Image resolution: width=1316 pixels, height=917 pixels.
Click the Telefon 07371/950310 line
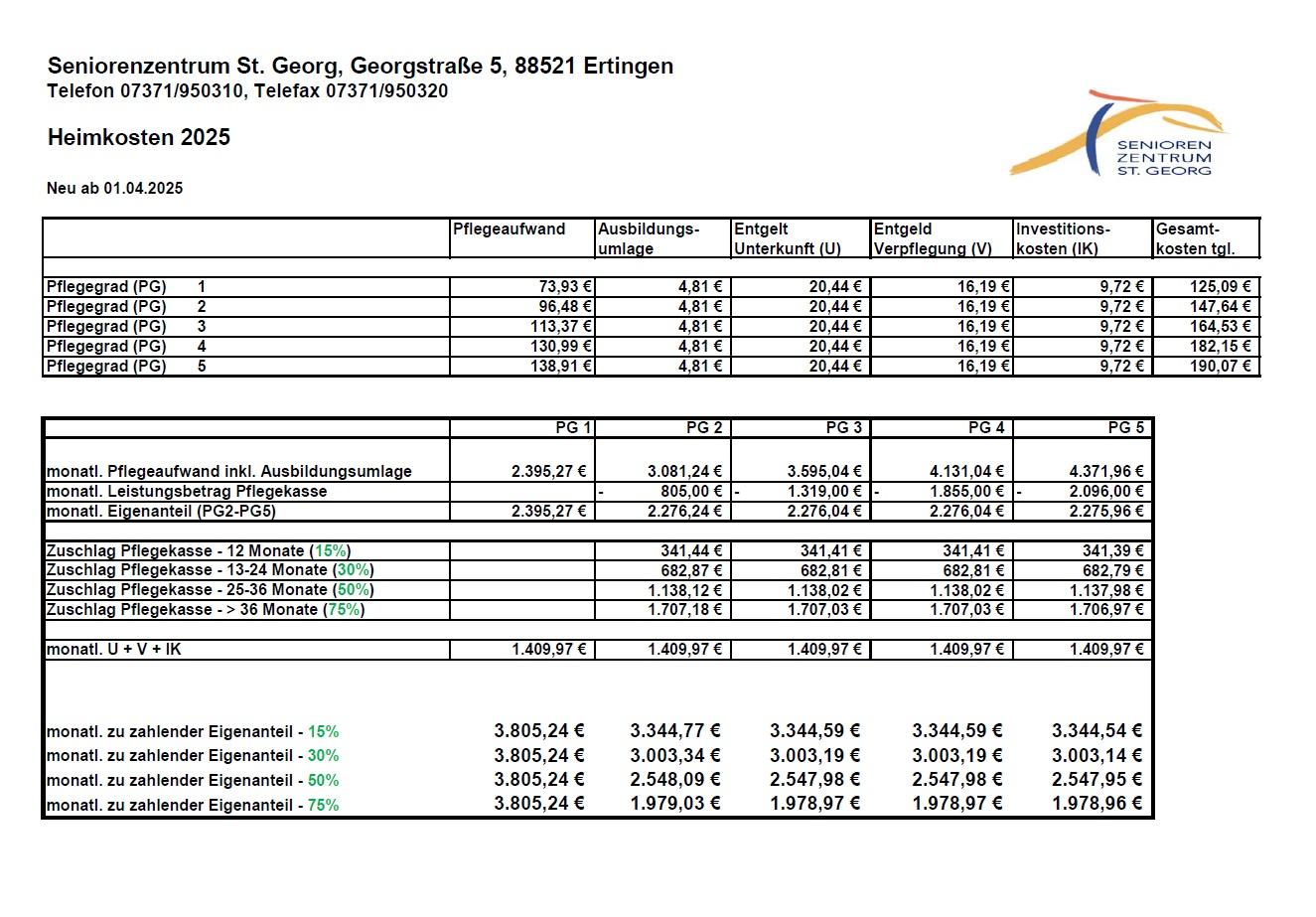247,91
